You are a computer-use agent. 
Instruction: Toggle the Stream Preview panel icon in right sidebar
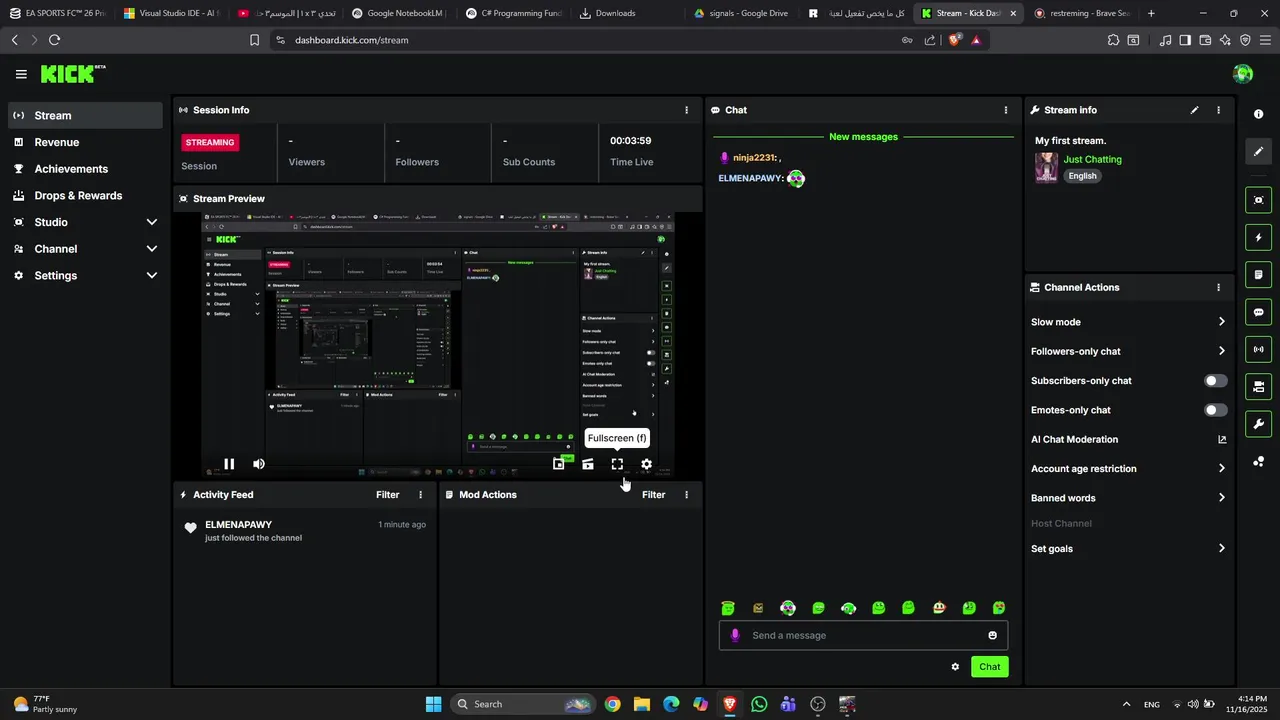point(1259,200)
